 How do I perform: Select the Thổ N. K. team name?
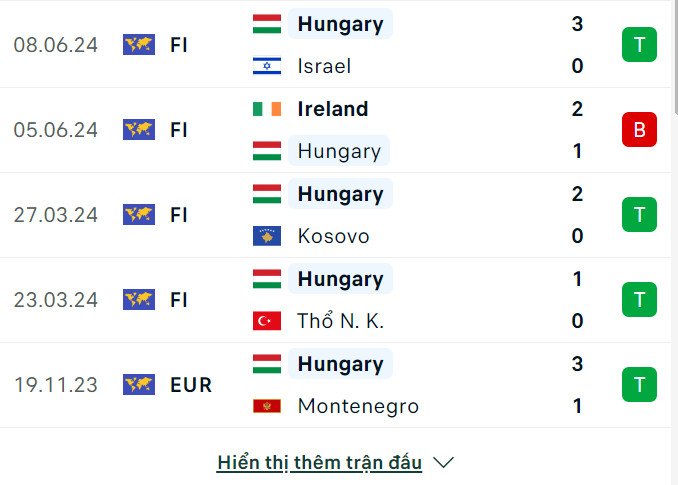(x=341, y=322)
